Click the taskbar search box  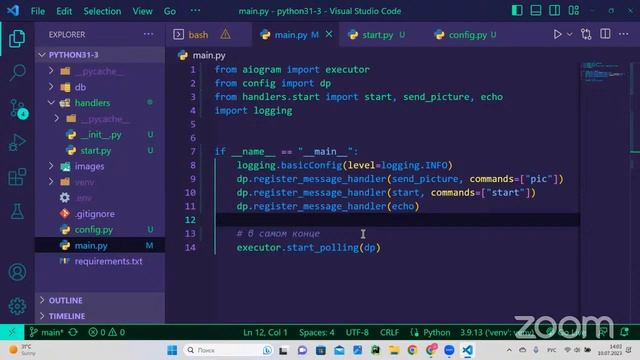tap(228, 350)
